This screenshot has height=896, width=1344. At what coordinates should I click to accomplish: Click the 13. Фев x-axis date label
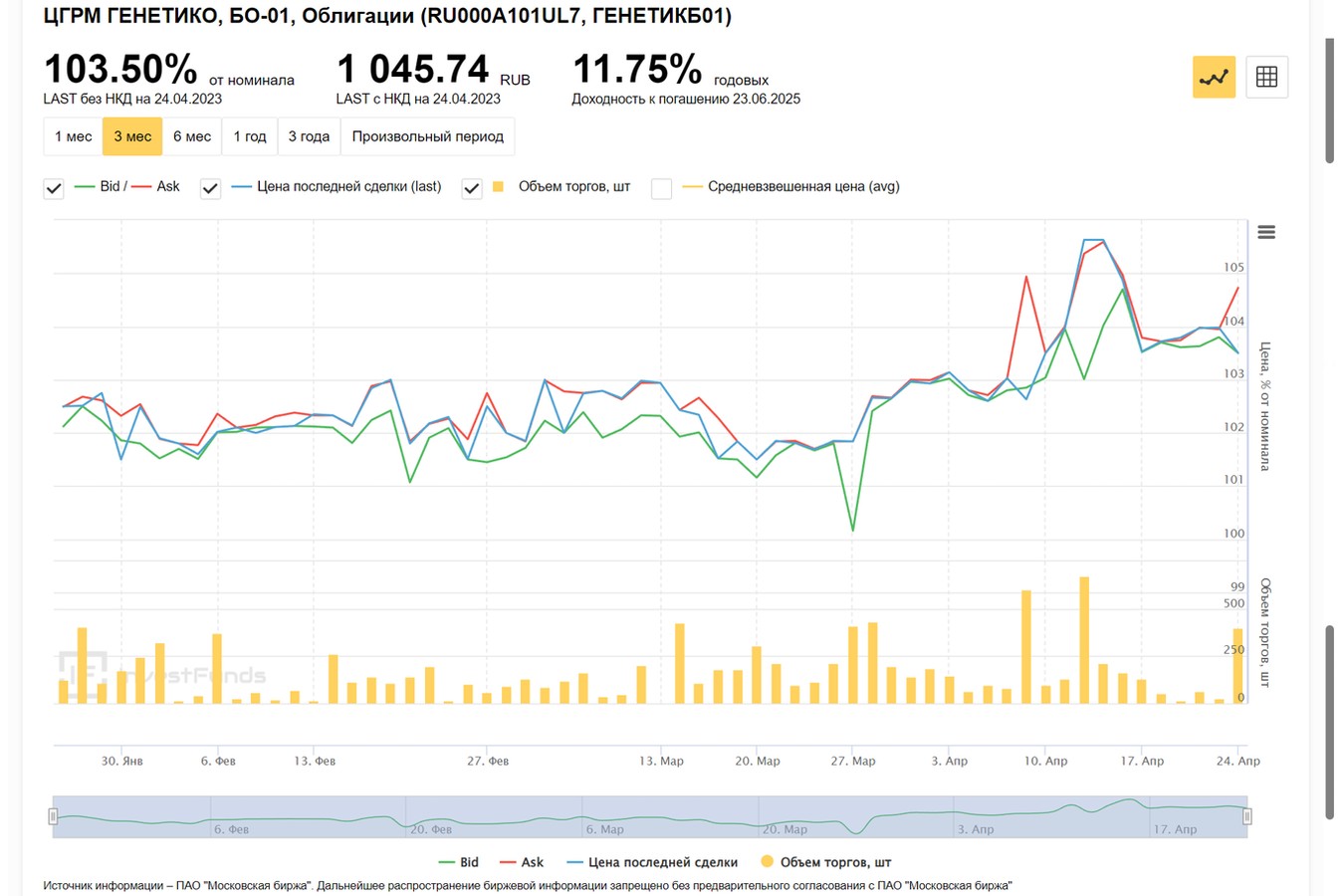(315, 761)
